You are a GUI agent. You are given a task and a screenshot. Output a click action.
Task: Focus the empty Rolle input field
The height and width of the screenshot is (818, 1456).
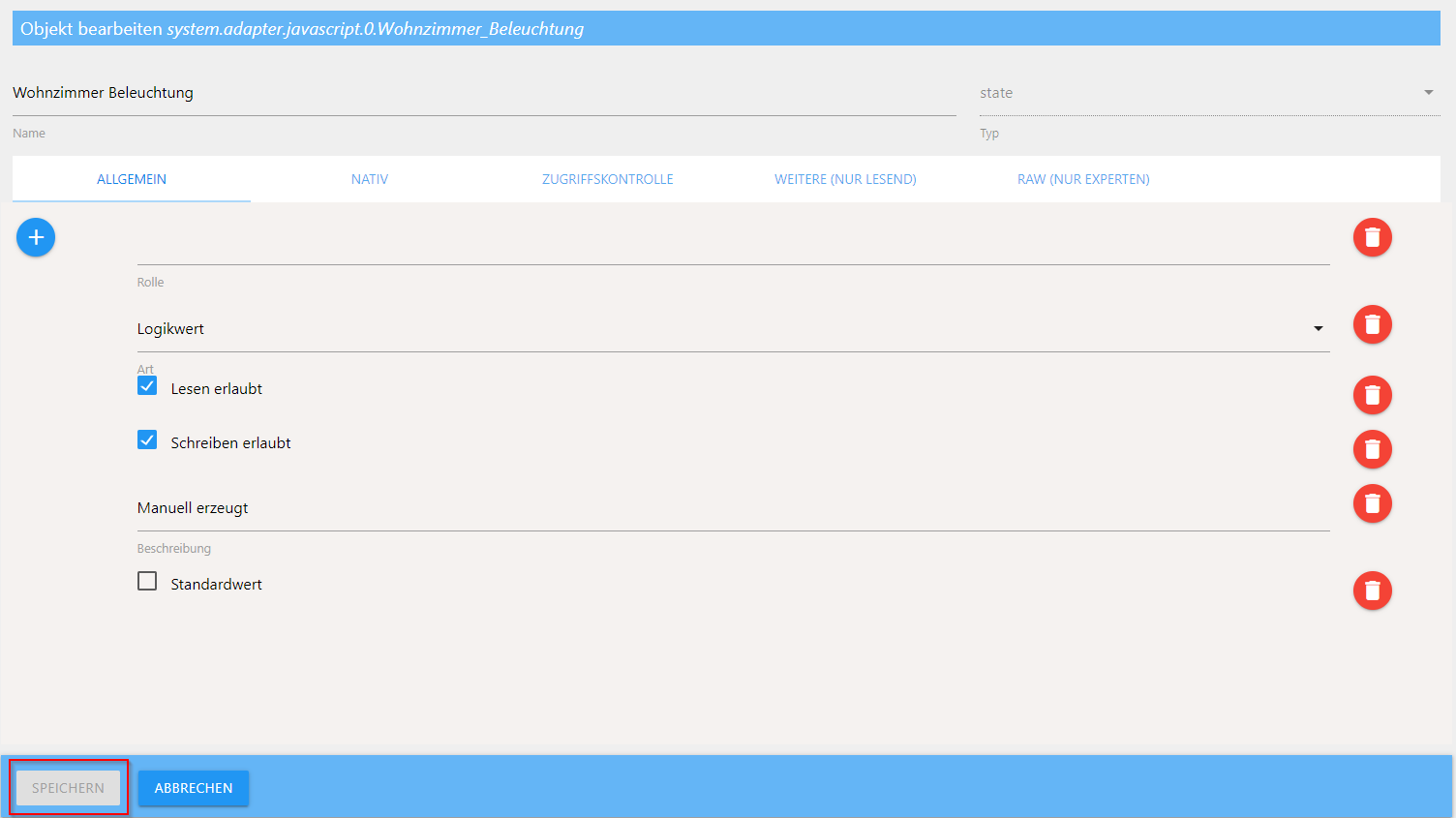[733, 244]
